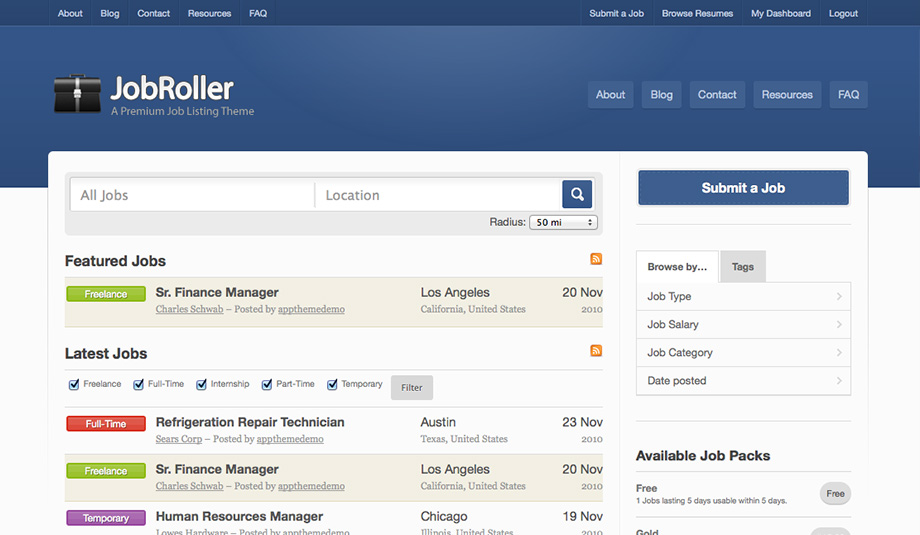The image size is (920, 535).
Task: Open the Radius 50 mi dropdown
Action: click(563, 222)
